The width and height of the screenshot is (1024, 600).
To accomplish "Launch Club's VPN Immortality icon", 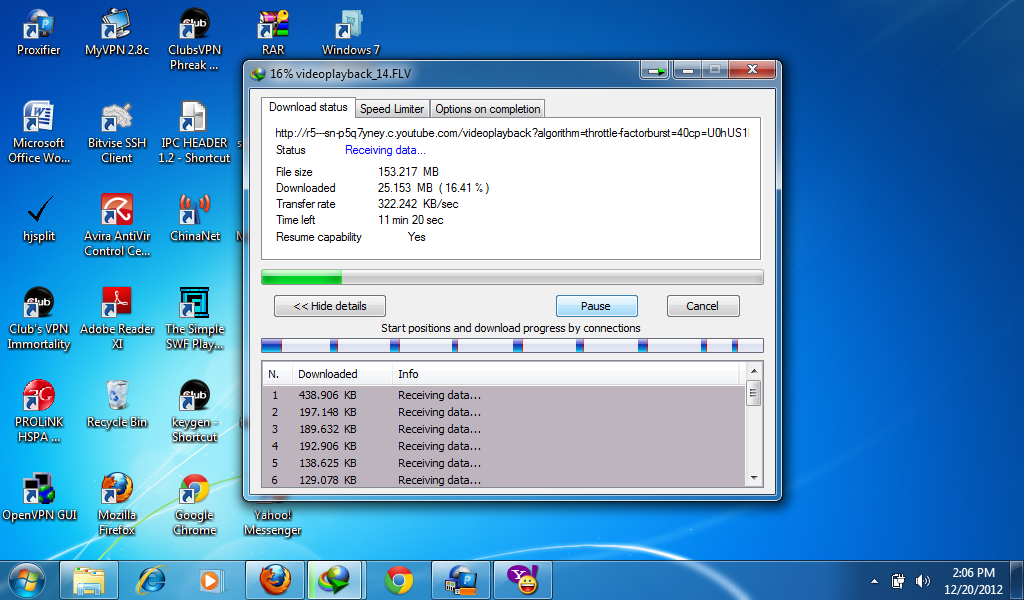I will pos(39,319).
